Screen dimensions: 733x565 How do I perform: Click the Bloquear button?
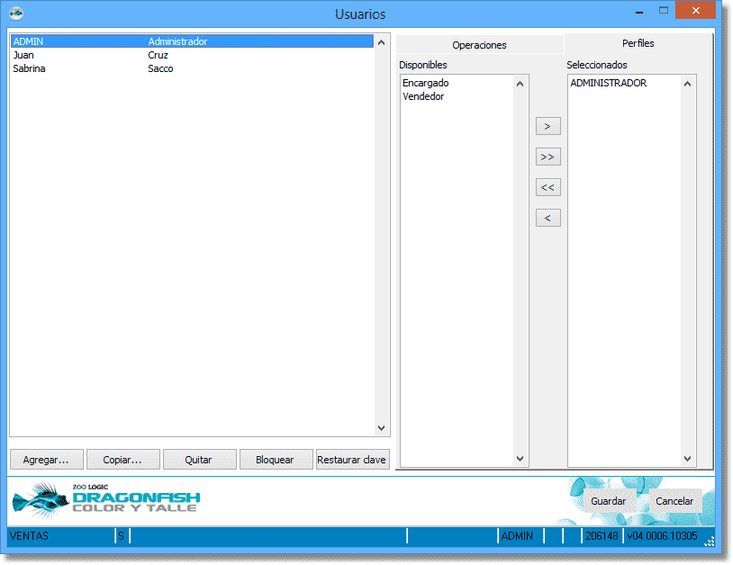(275, 460)
